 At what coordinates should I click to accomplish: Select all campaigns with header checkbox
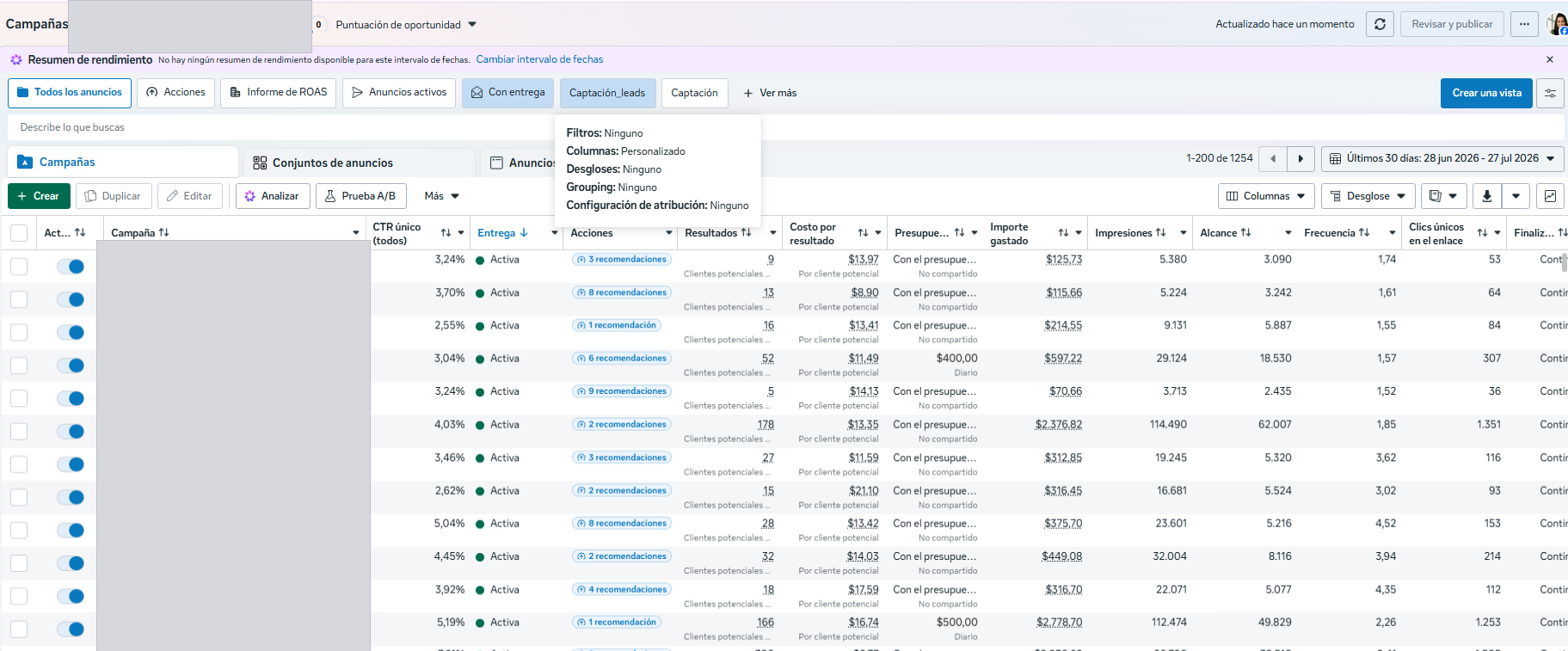coord(19,233)
